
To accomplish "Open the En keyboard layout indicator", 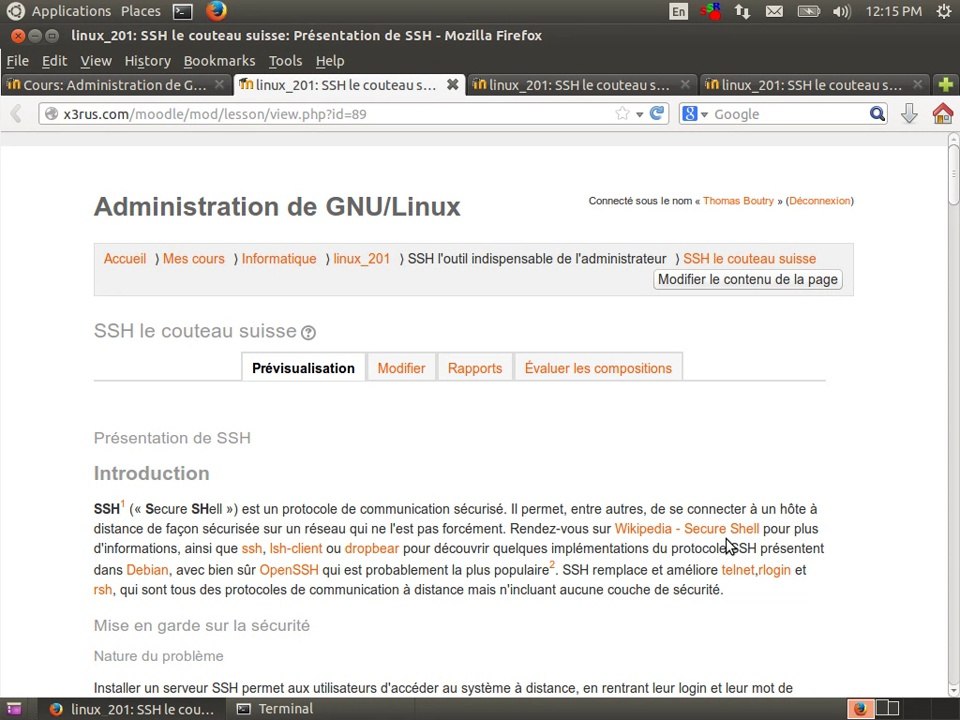I will 678,12.
